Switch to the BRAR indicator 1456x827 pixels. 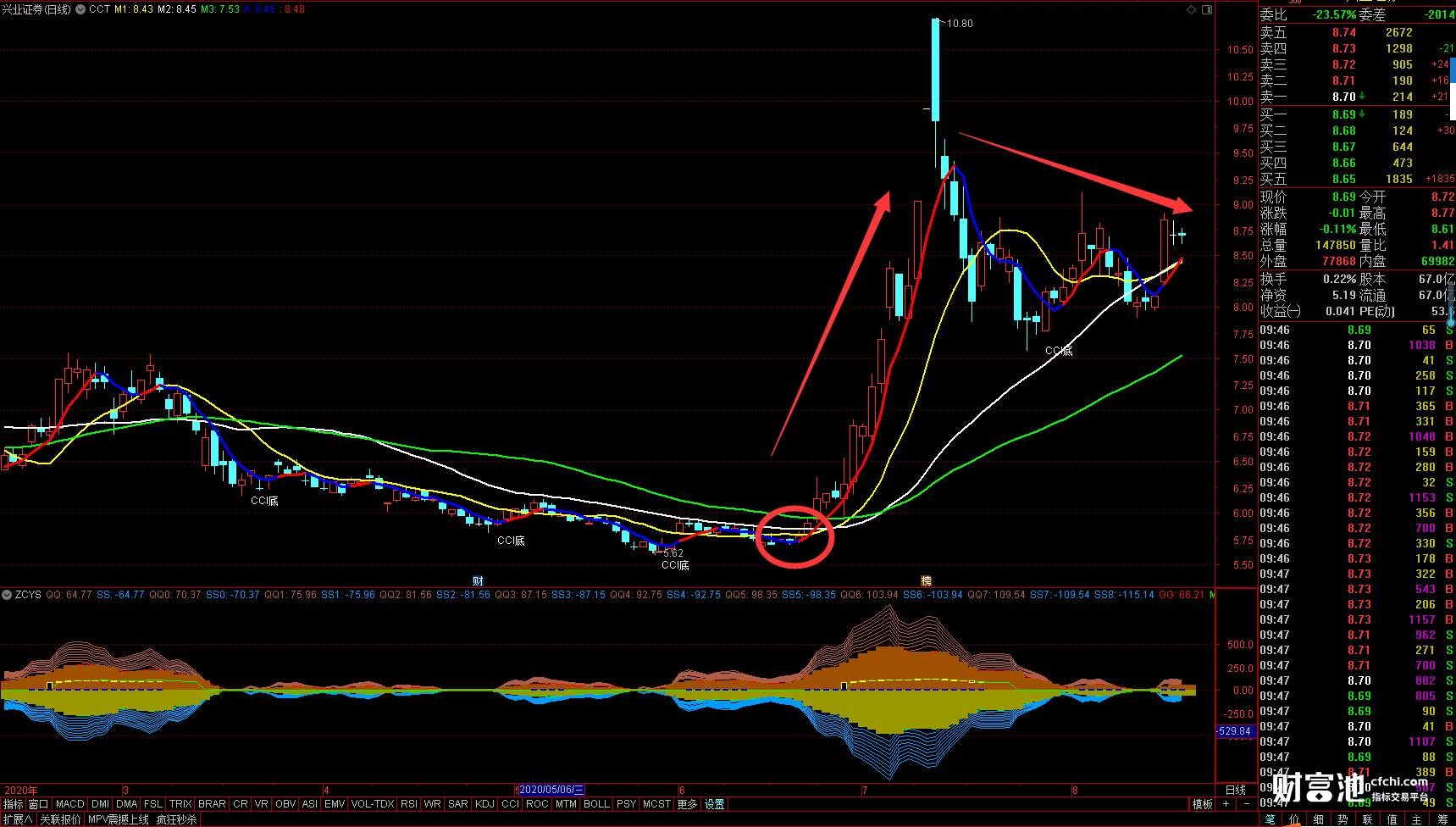tap(212, 804)
